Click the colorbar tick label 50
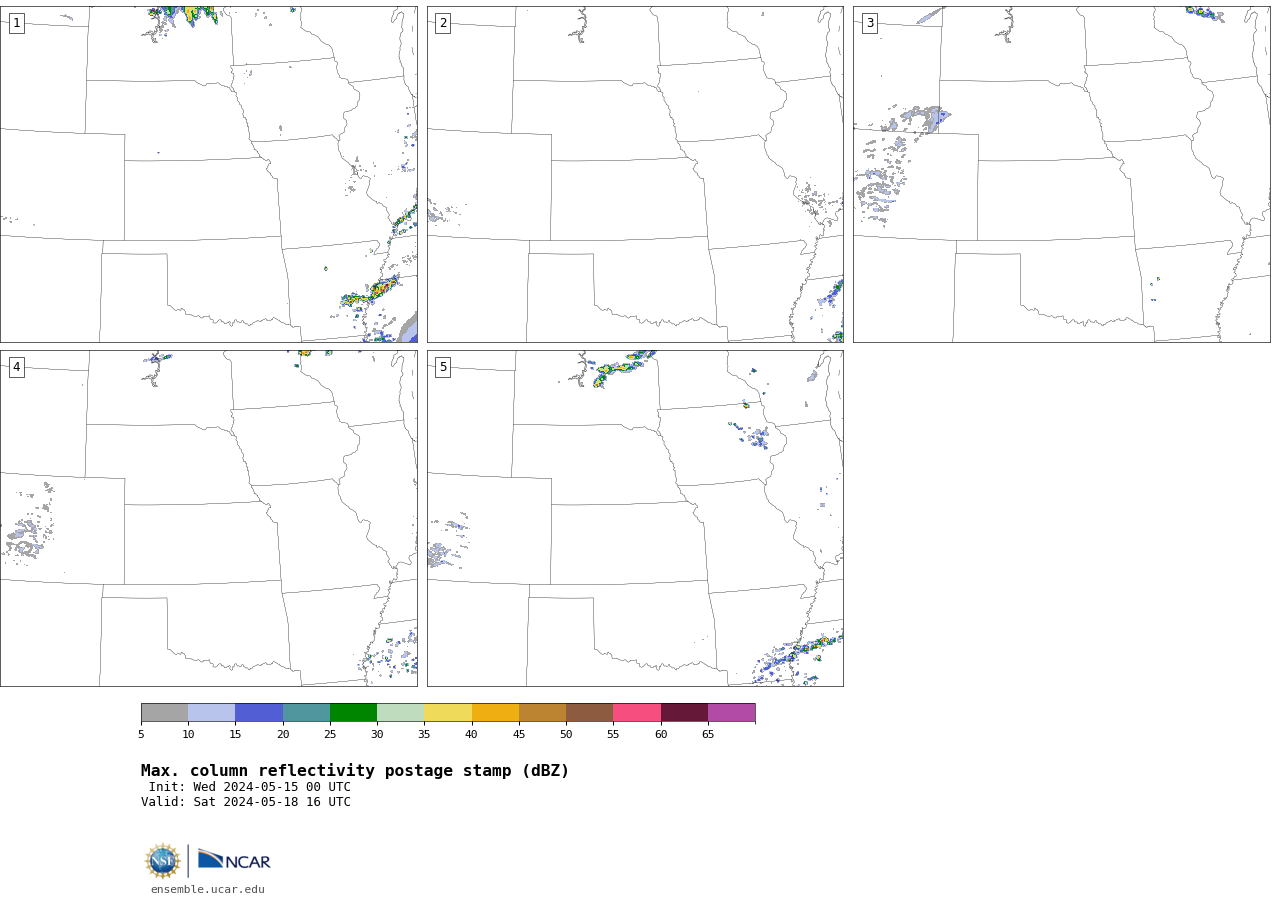1280x901 pixels. pos(566,735)
